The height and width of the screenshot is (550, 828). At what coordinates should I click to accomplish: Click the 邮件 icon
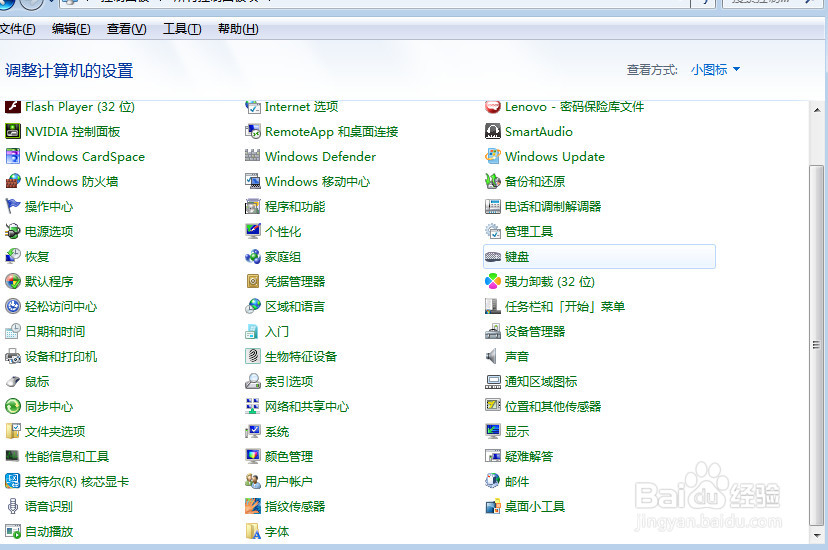coord(493,481)
